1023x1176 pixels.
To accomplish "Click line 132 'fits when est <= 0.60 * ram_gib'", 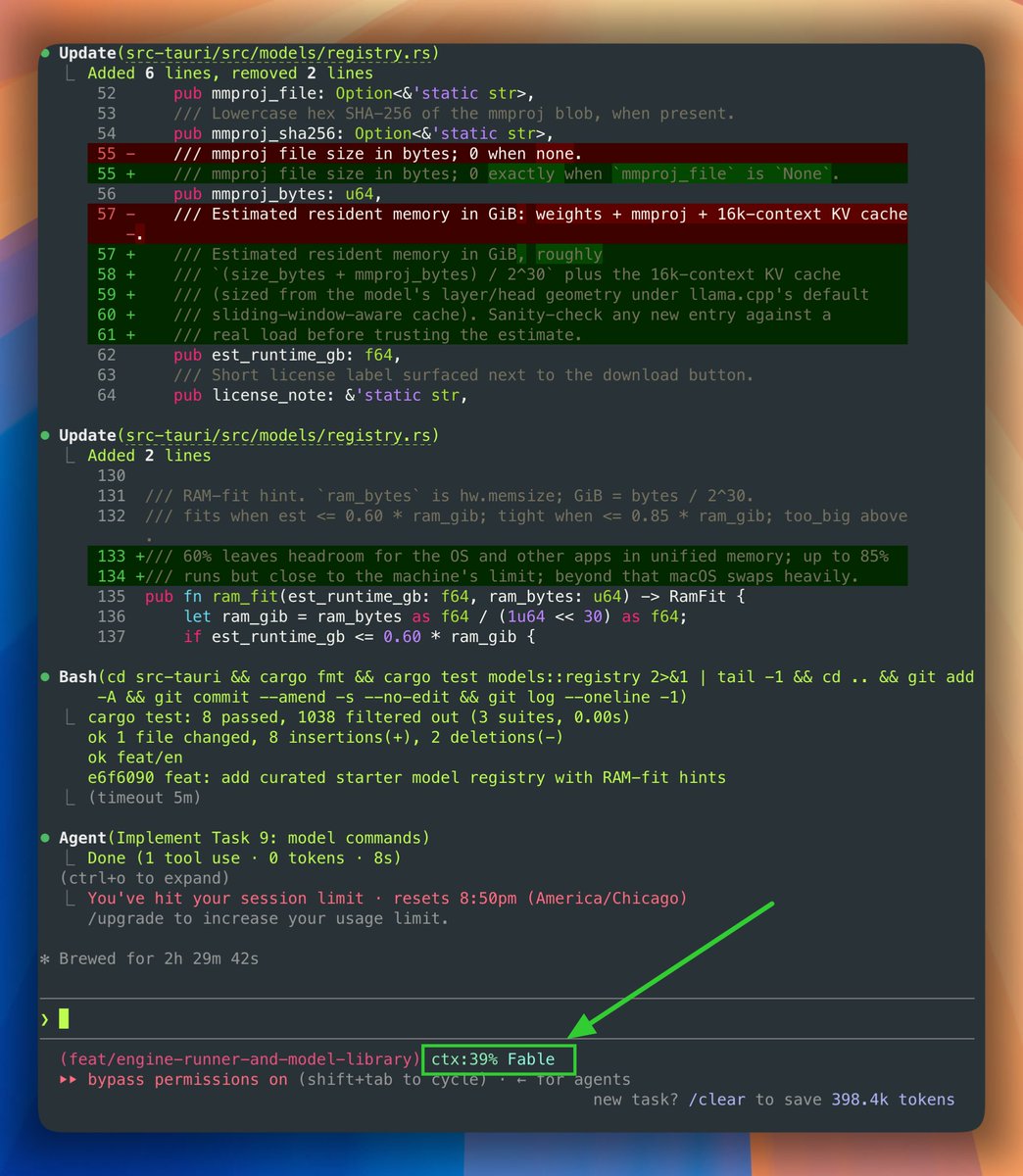I will point(525,515).
